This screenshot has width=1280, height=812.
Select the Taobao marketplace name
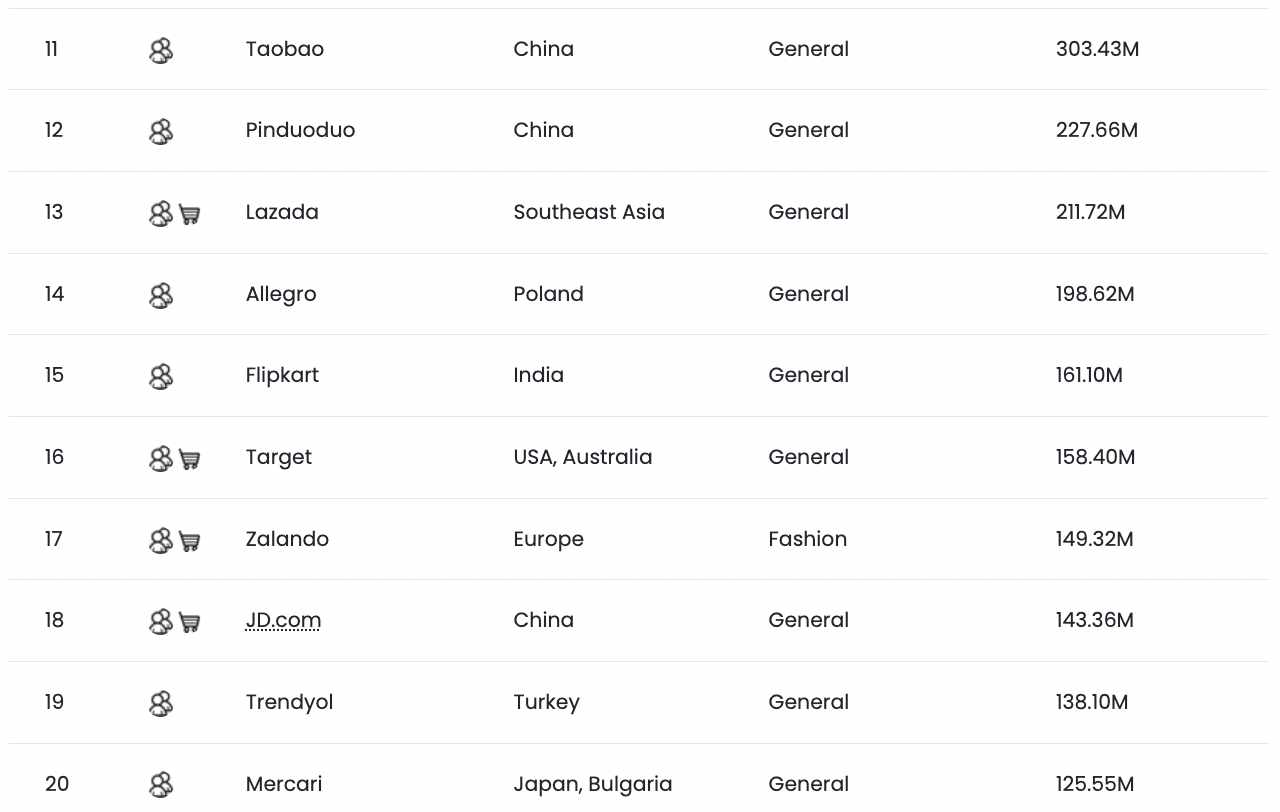(285, 49)
